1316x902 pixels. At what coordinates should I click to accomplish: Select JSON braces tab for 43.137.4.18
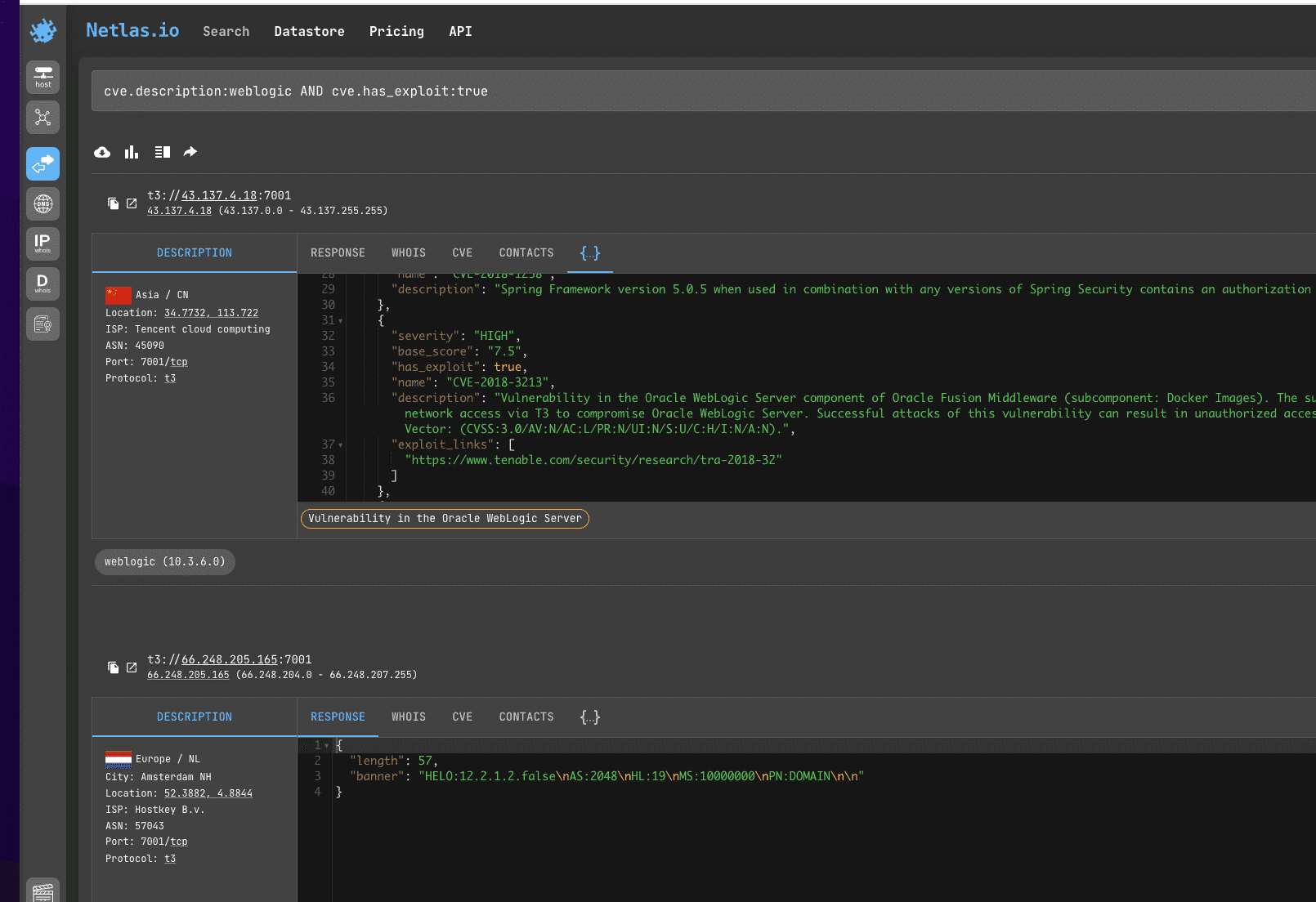(590, 253)
